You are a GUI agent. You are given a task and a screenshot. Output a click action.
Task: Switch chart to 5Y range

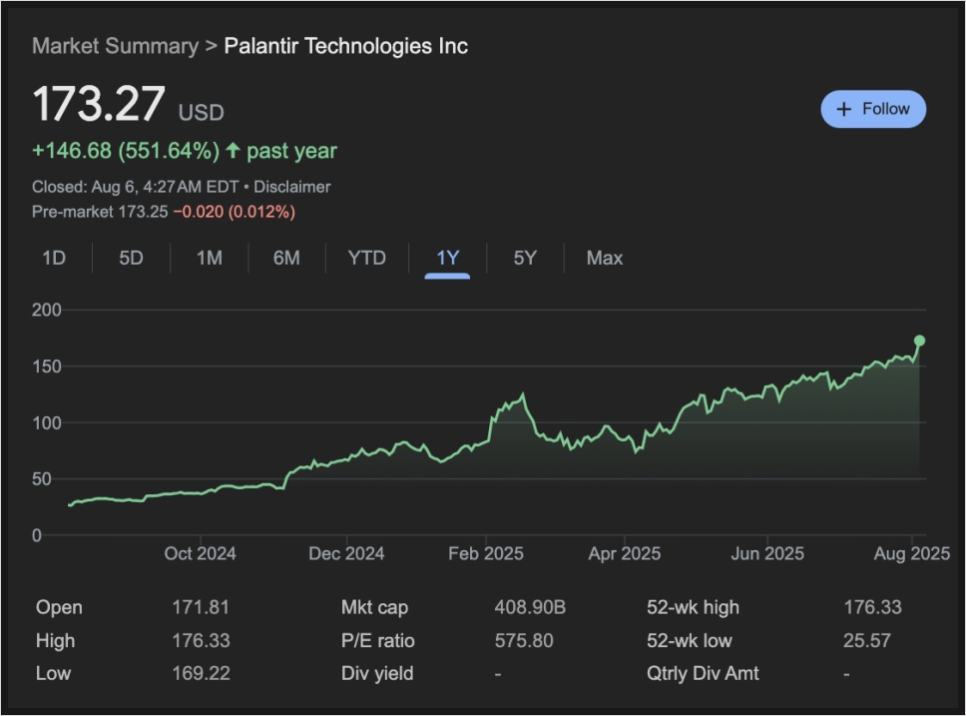tap(525, 258)
